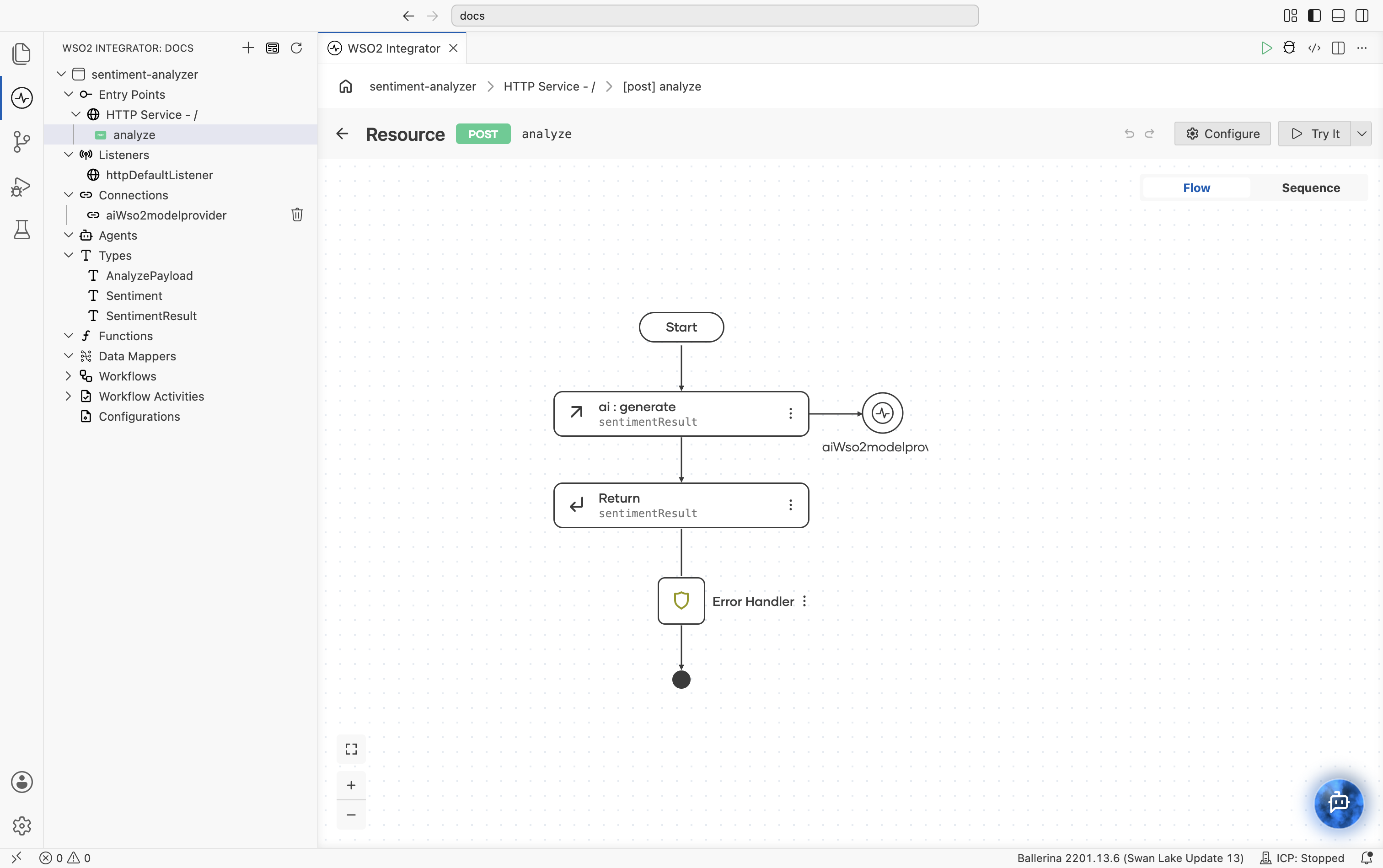Collapse the Types section
The height and width of the screenshot is (868, 1383).
(x=68, y=255)
